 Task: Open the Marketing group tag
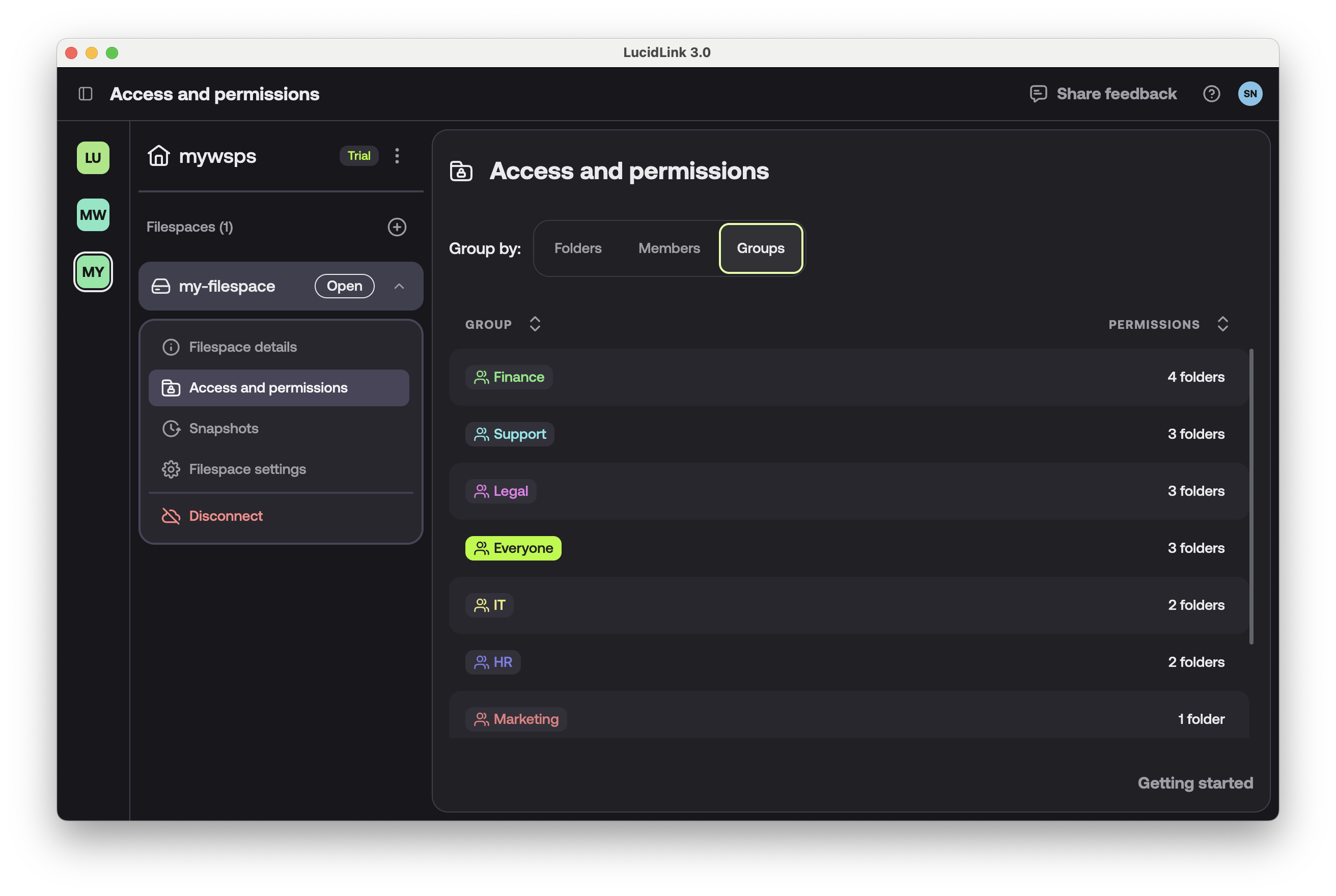[516, 719]
